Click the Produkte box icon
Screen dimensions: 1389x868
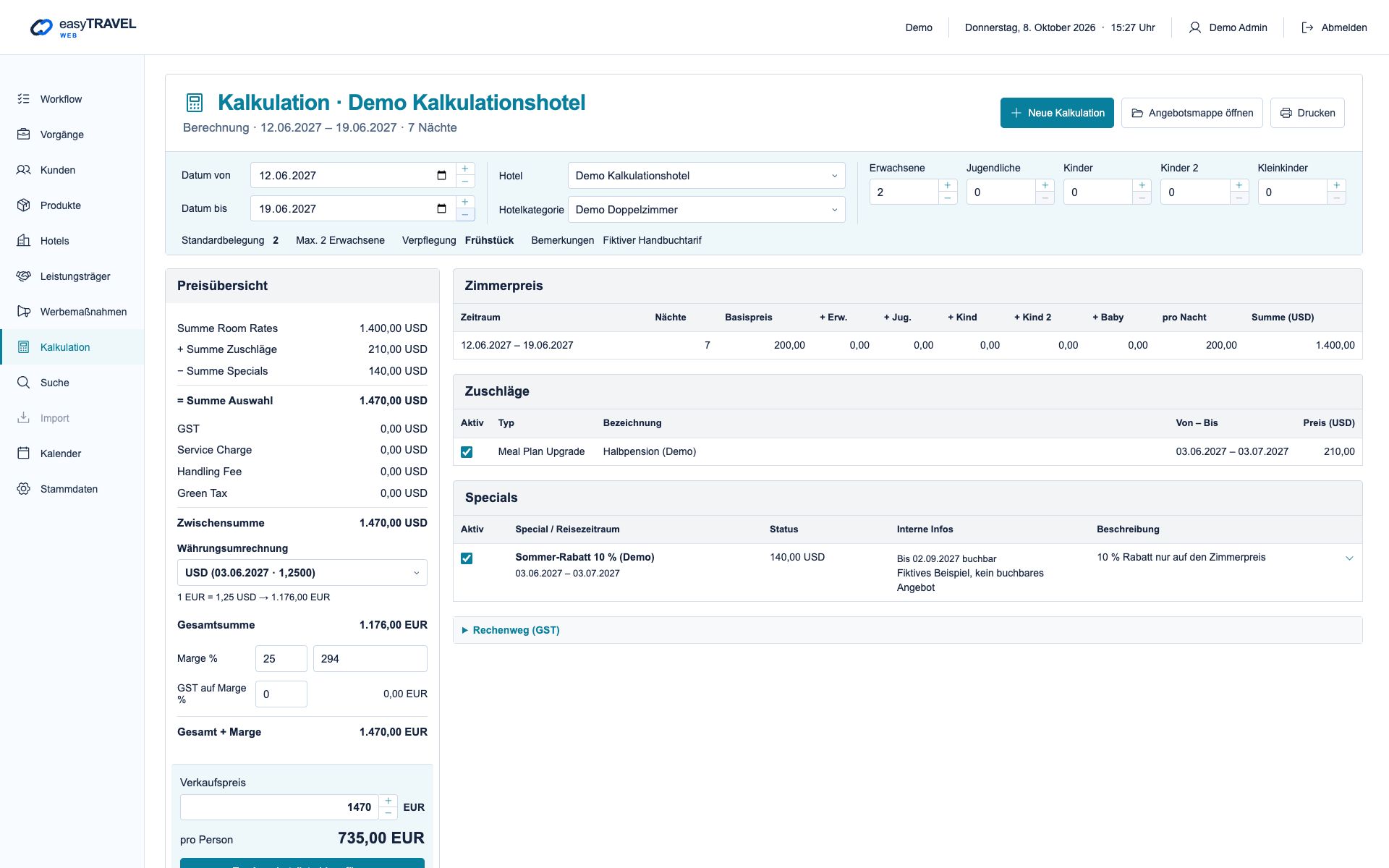tap(24, 205)
